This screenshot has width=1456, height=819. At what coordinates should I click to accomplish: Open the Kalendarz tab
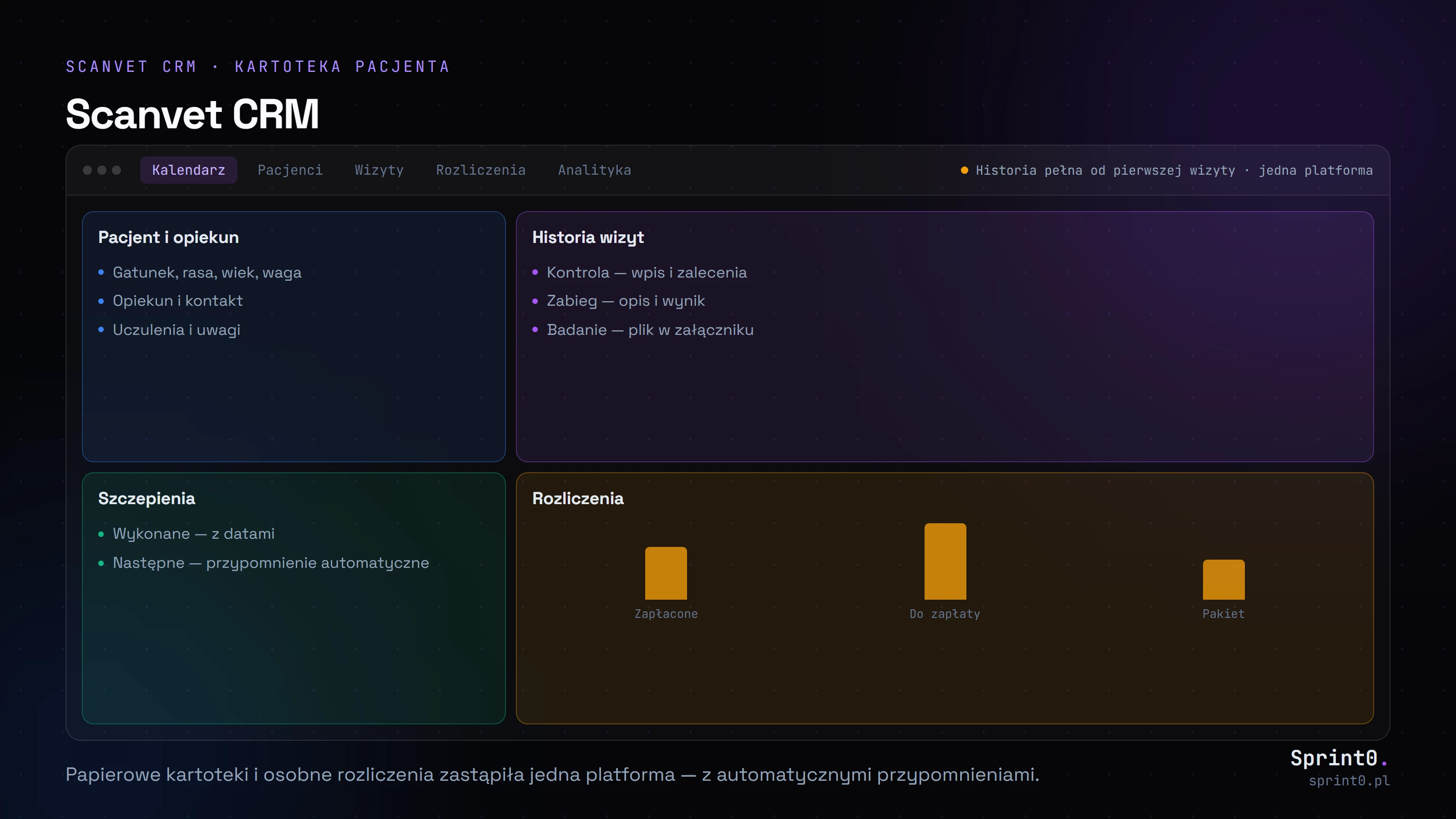pyautogui.click(x=188, y=170)
